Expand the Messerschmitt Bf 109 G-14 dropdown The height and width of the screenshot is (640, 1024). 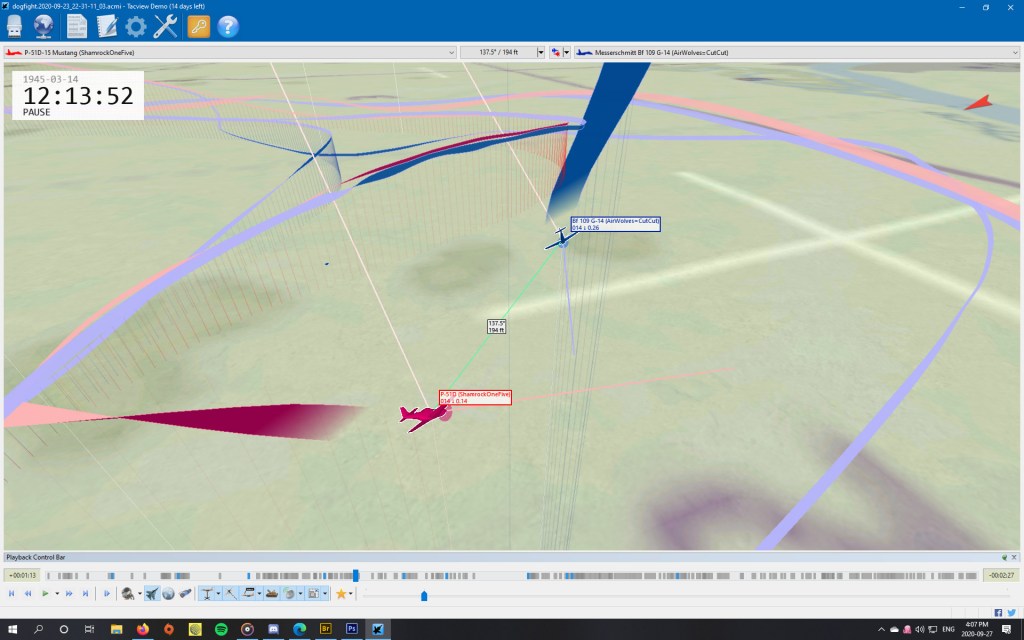tap(1012, 52)
